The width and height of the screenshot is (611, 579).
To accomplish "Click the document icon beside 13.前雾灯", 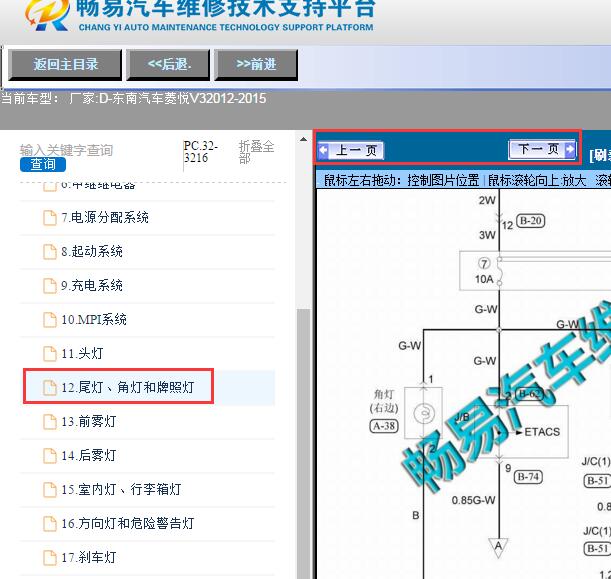I will click(x=49, y=422).
